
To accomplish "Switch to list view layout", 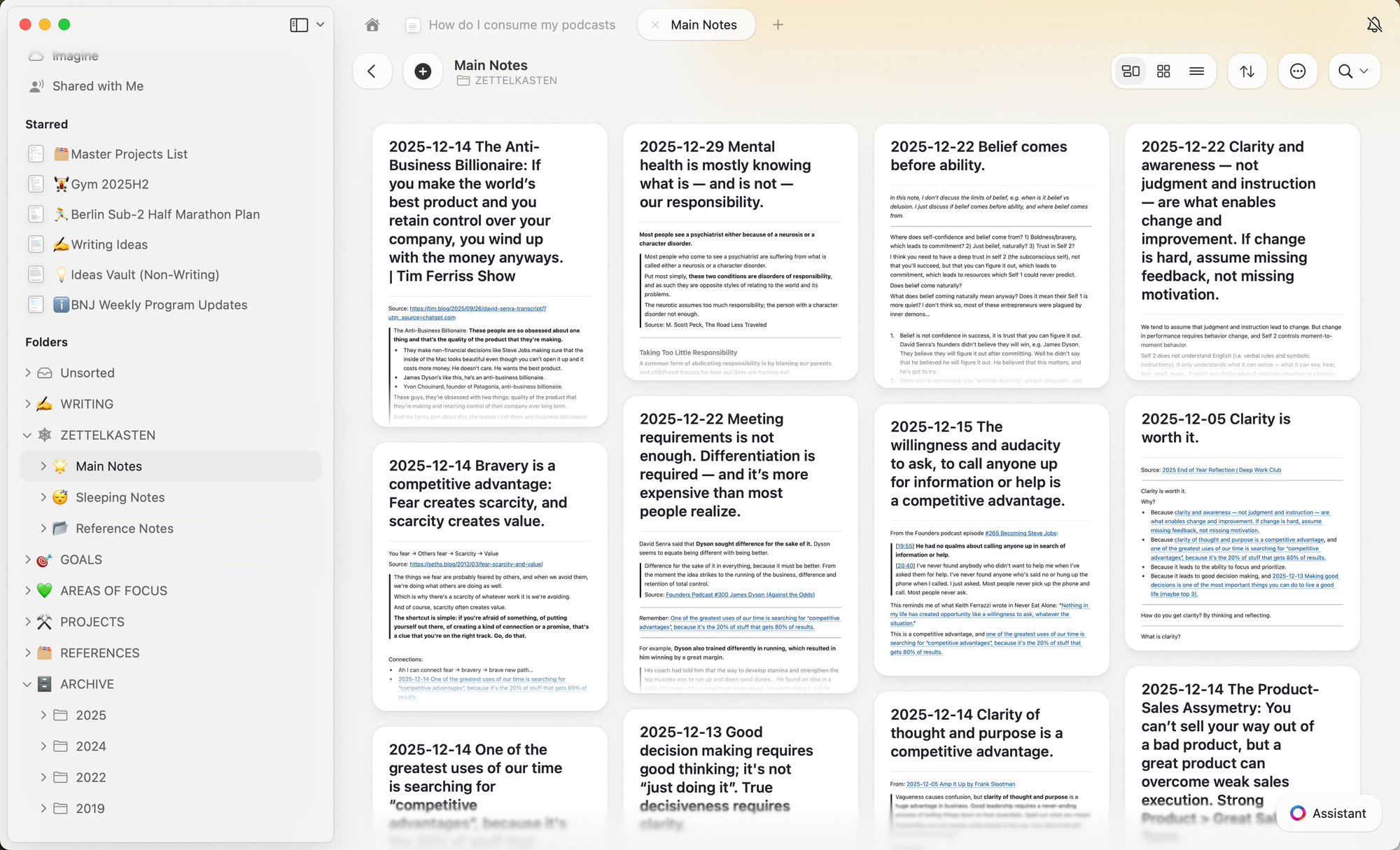I will [1196, 71].
